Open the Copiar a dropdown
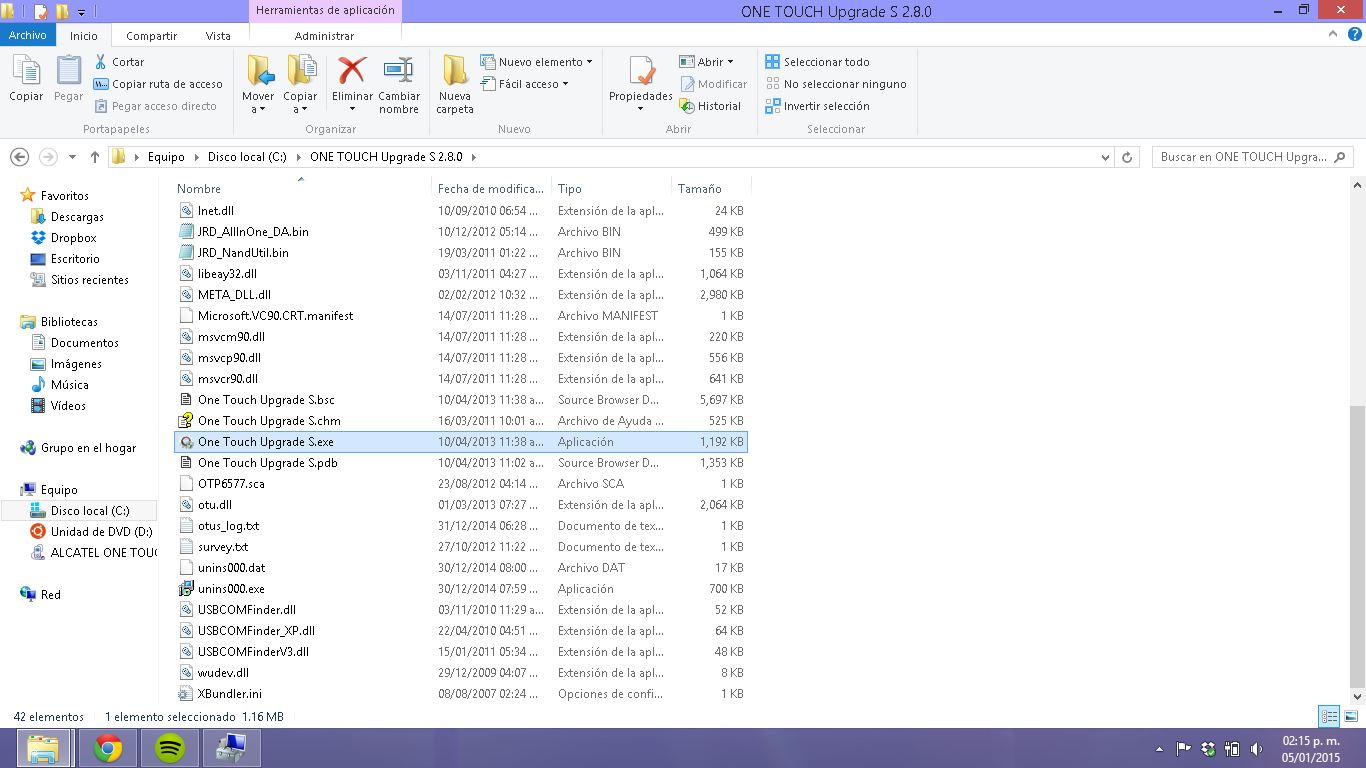 [x=300, y=103]
